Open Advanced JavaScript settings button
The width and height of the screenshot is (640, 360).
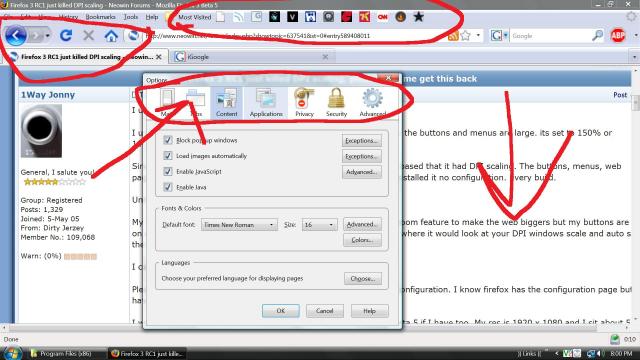tap(362, 172)
